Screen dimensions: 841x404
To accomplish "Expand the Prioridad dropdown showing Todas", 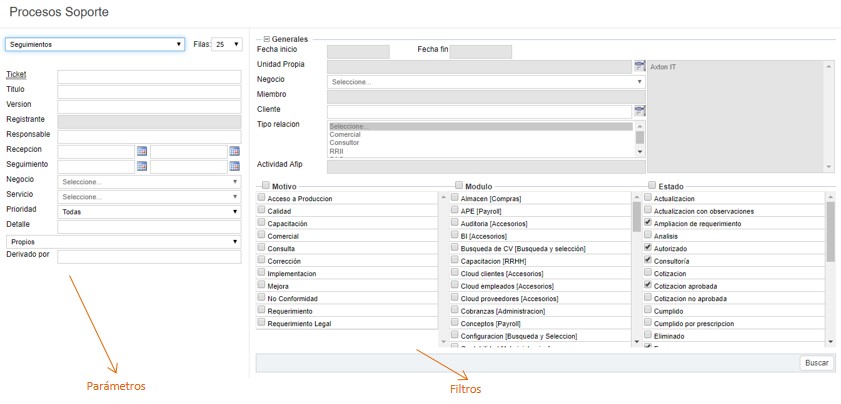I will coord(149,212).
